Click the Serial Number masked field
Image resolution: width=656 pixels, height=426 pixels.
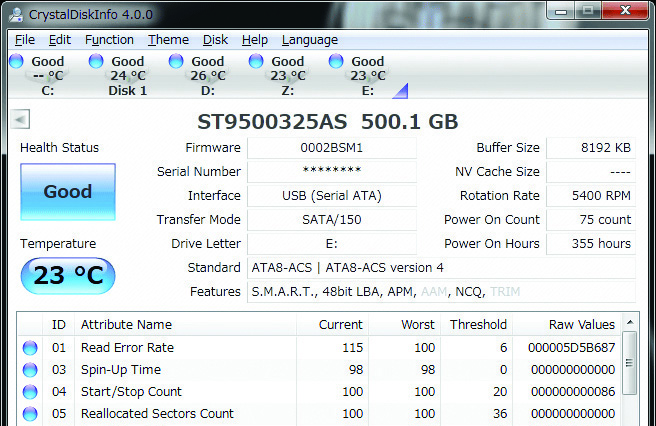point(332,172)
